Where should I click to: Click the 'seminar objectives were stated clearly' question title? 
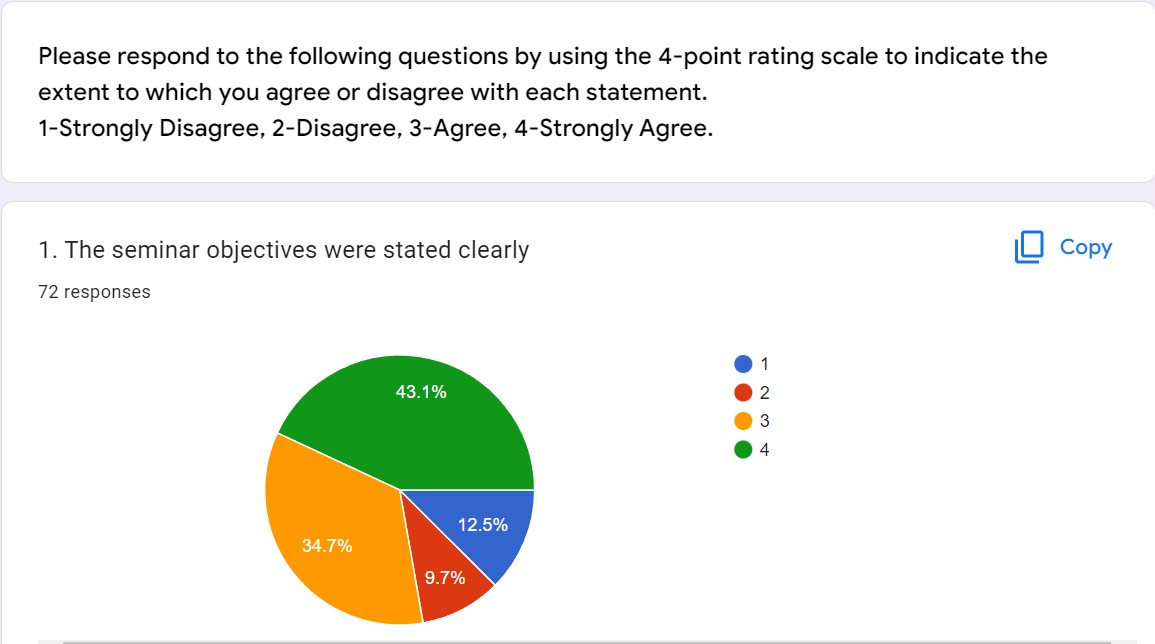point(283,250)
